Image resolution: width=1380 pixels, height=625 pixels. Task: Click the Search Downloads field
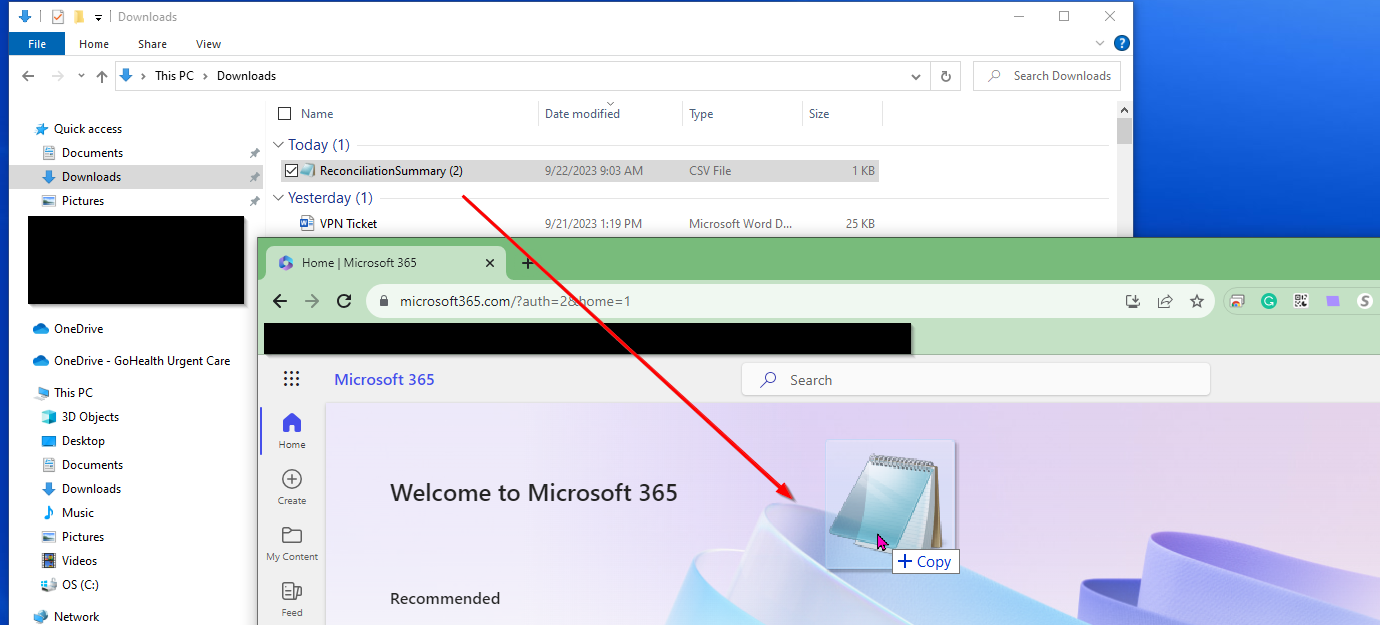[1047, 76]
